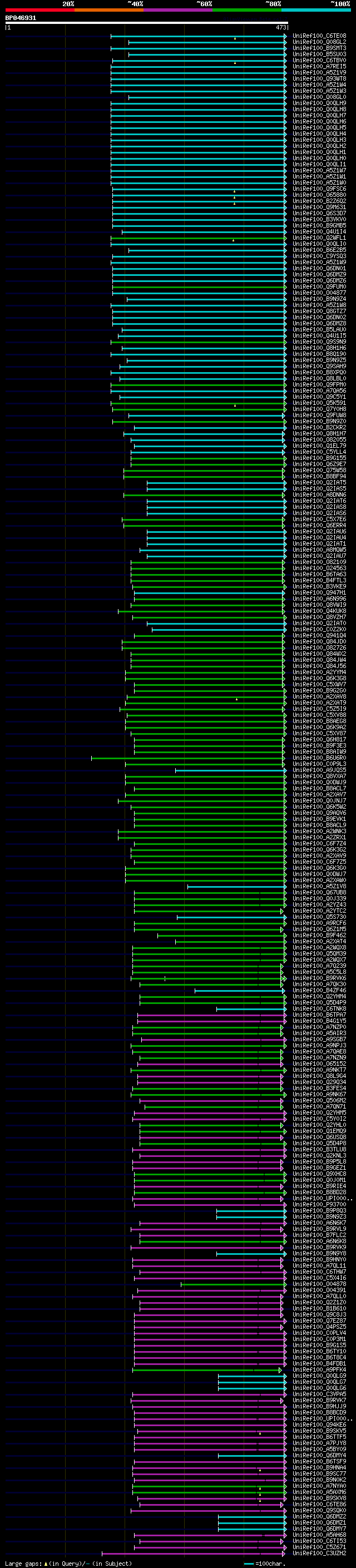The image size is (356, 1568).
Task: Select the UniRef100_Q2WFL1 entry
Action: (x=319, y=238)
